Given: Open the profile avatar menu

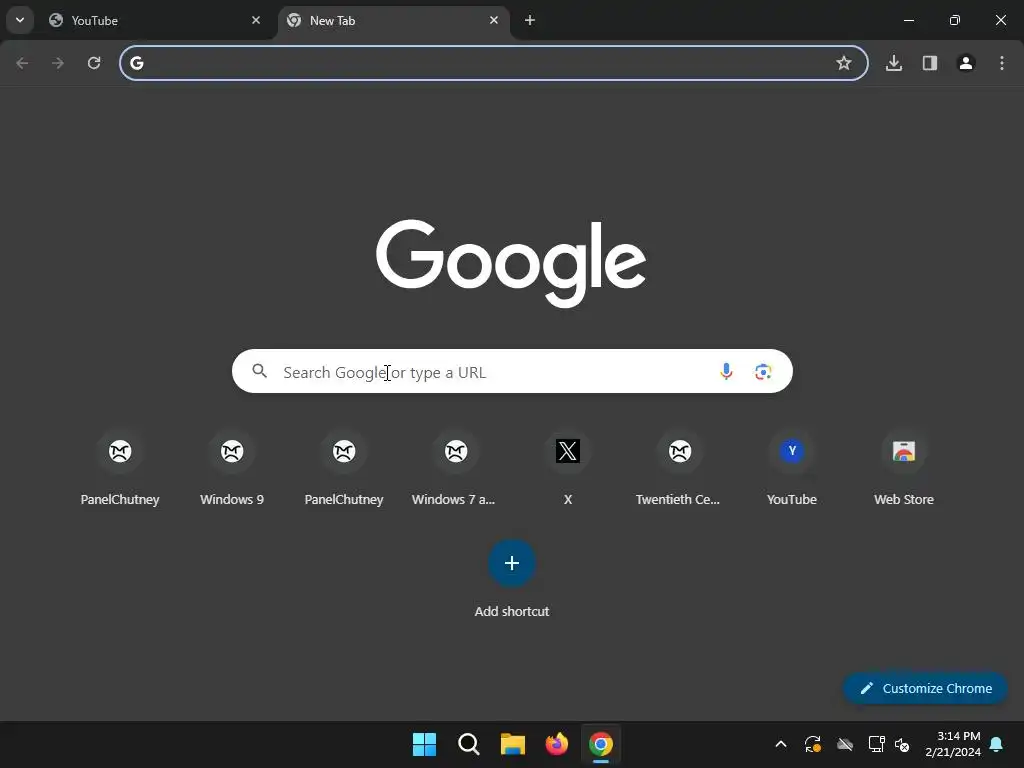Looking at the screenshot, I should pyautogui.click(x=966, y=63).
